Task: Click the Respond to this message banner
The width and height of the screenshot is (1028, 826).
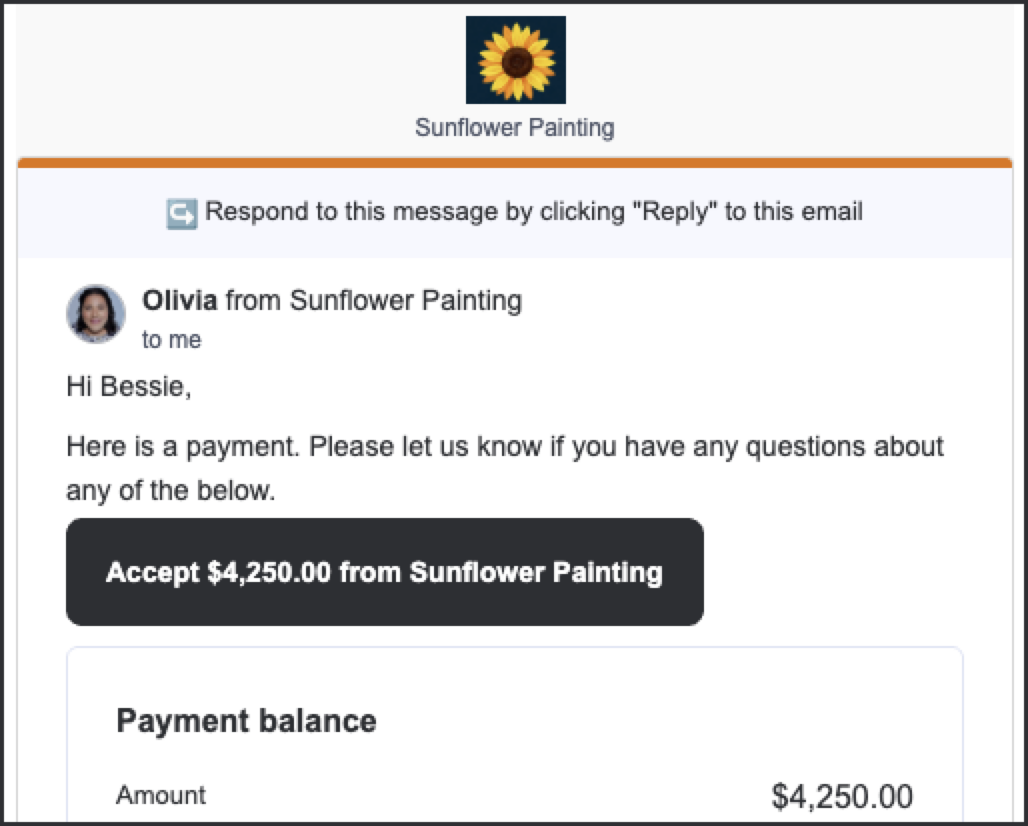Action: [515, 212]
